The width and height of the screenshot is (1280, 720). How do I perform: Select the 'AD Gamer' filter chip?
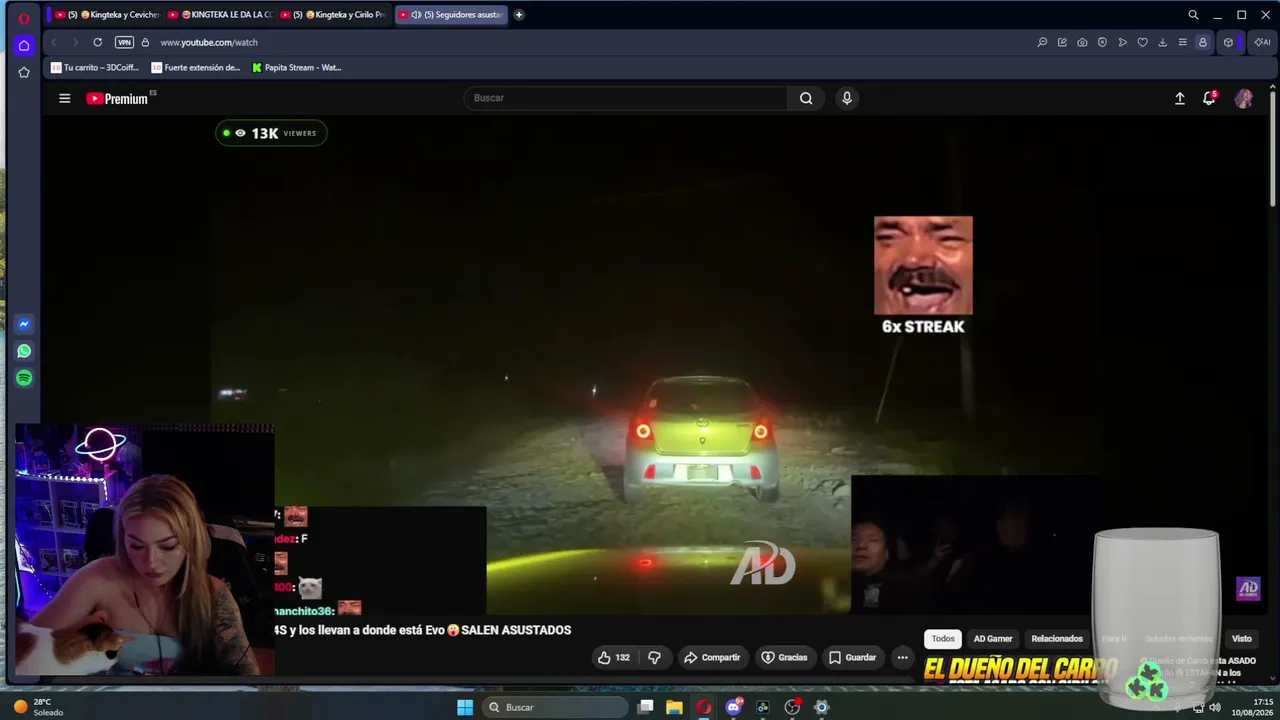[993, 638]
